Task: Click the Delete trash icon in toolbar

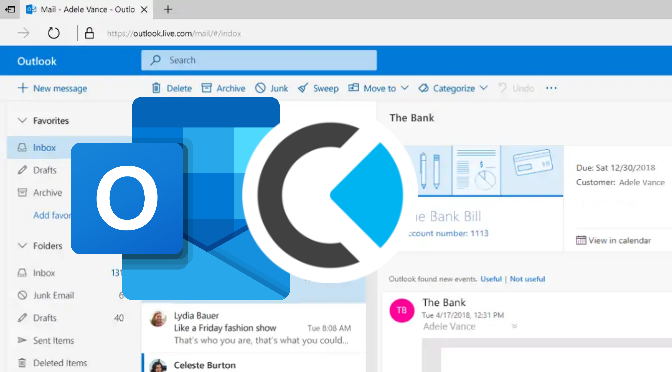Action: 156,88
